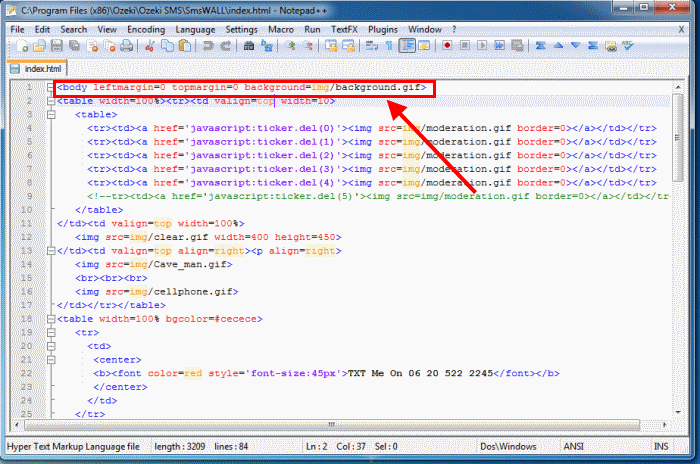Toggle Word Wrap in the toolbar

click(371, 46)
